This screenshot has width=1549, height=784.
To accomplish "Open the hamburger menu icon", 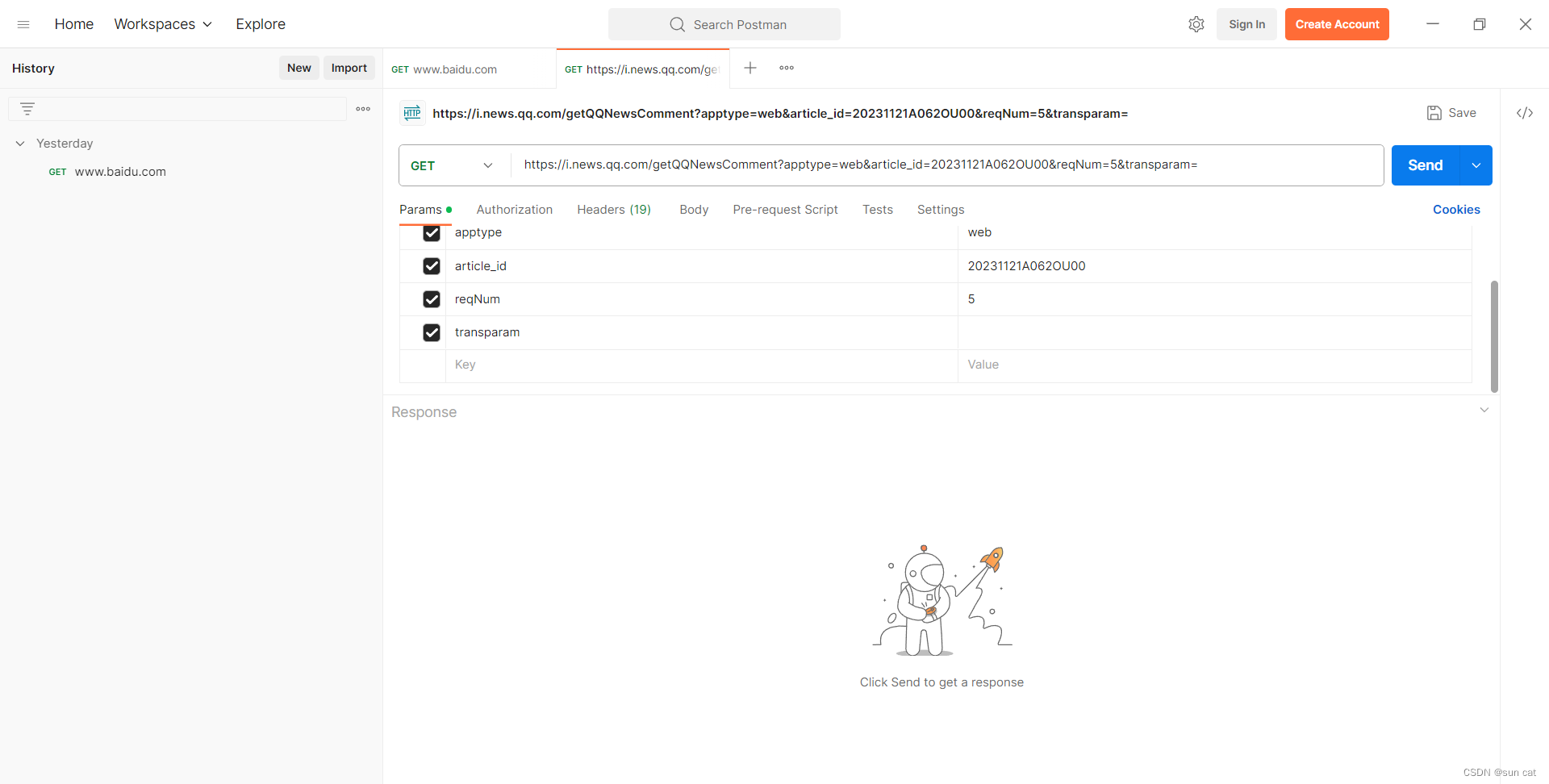I will [23, 24].
